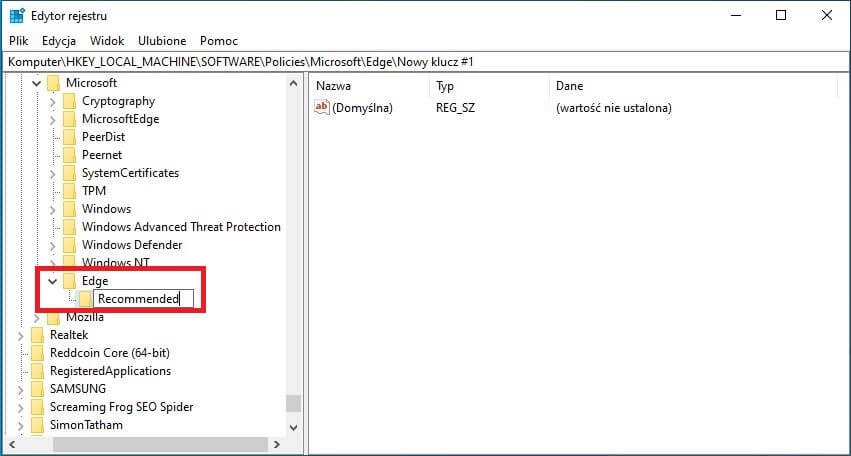Select the Windows key label
The image size is (851, 456).
(x=106, y=209)
